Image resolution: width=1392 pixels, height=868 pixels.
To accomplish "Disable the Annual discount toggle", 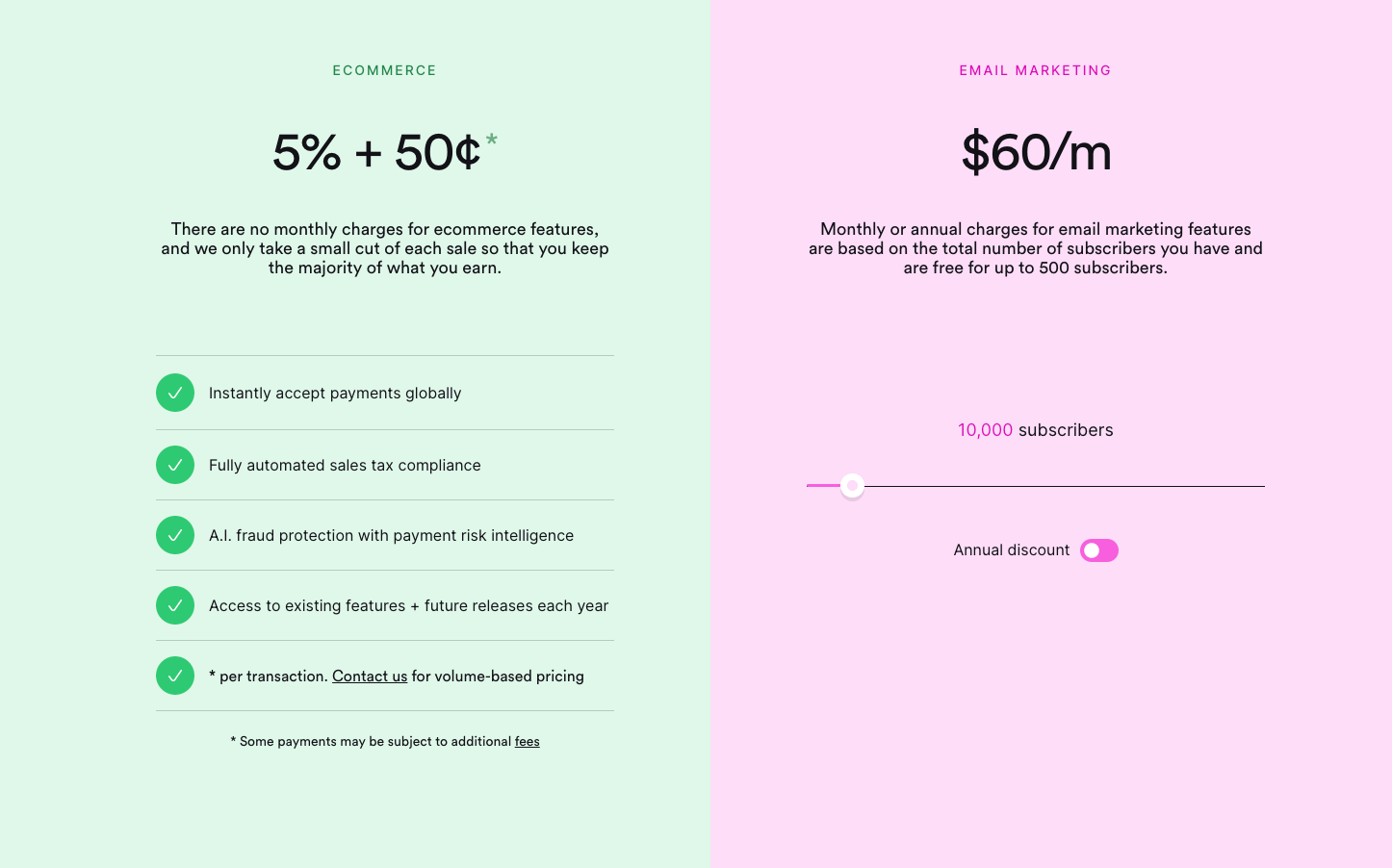I will tap(1098, 549).
